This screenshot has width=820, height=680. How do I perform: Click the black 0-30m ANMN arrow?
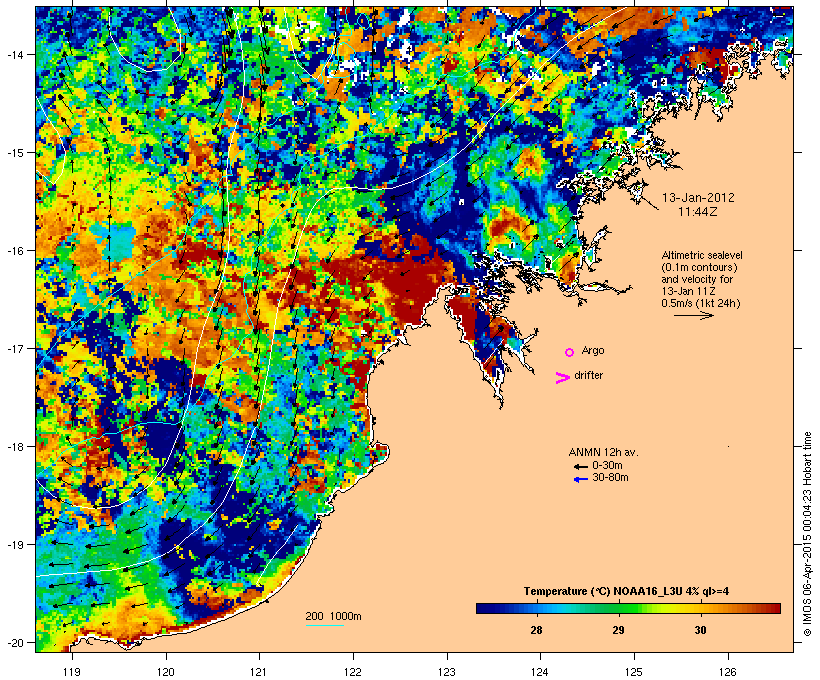580,467
